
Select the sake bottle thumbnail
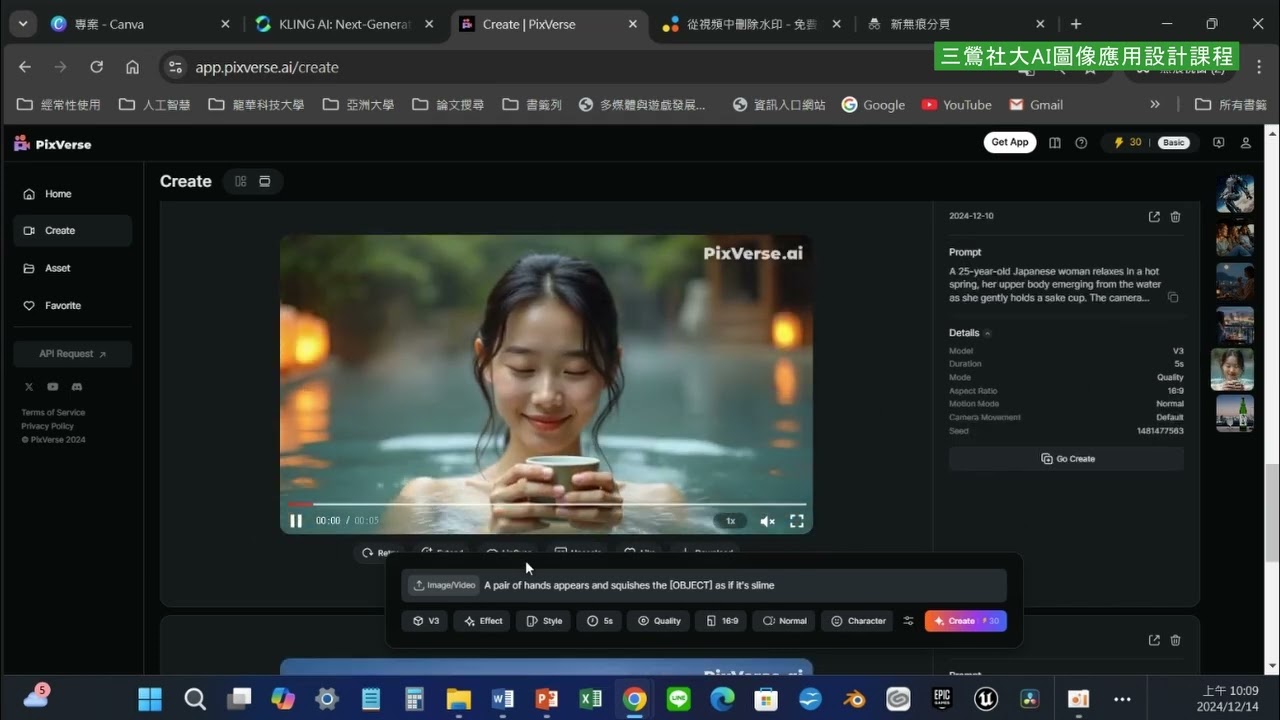pyautogui.click(x=1235, y=413)
